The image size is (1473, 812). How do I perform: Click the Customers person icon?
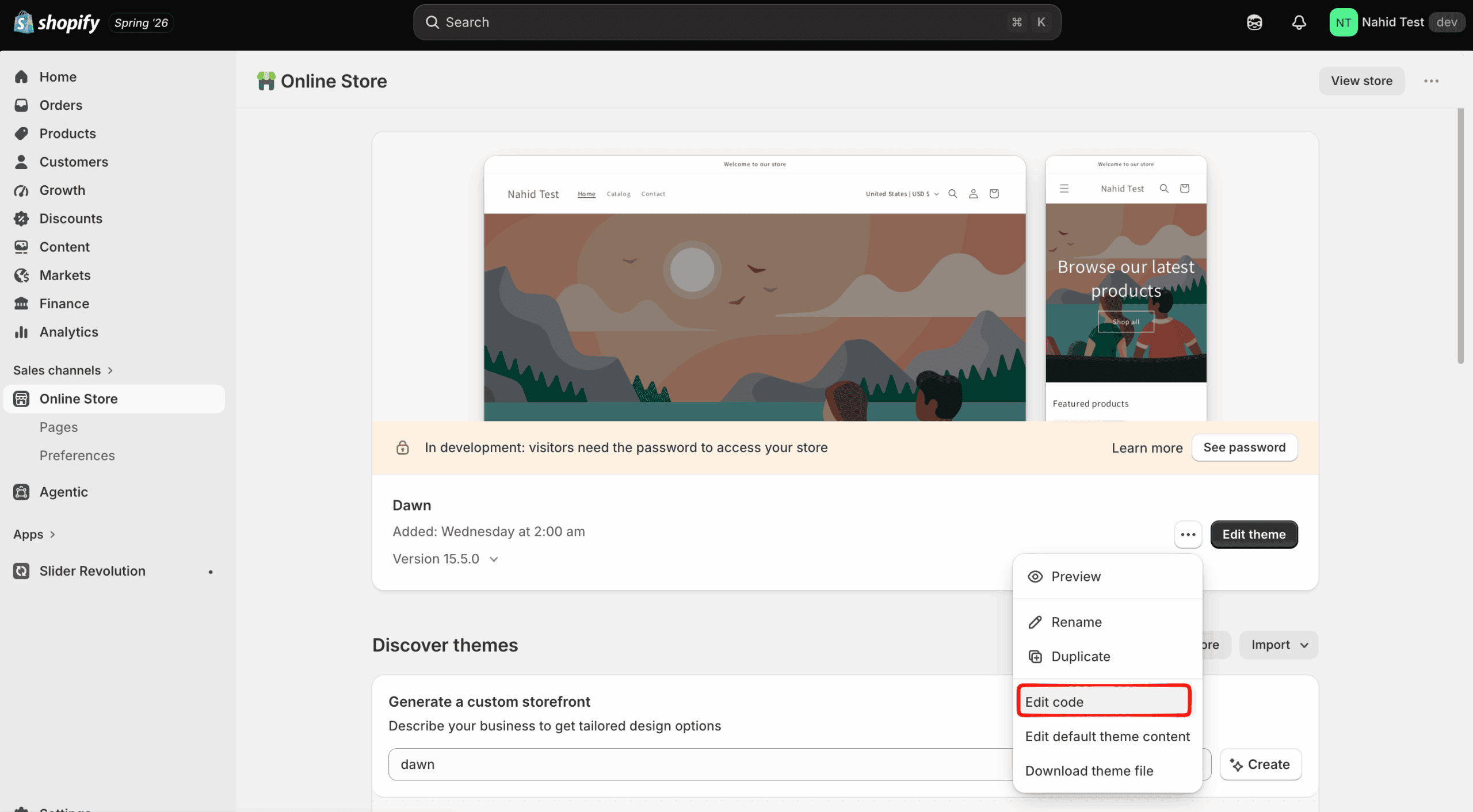[x=21, y=162]
